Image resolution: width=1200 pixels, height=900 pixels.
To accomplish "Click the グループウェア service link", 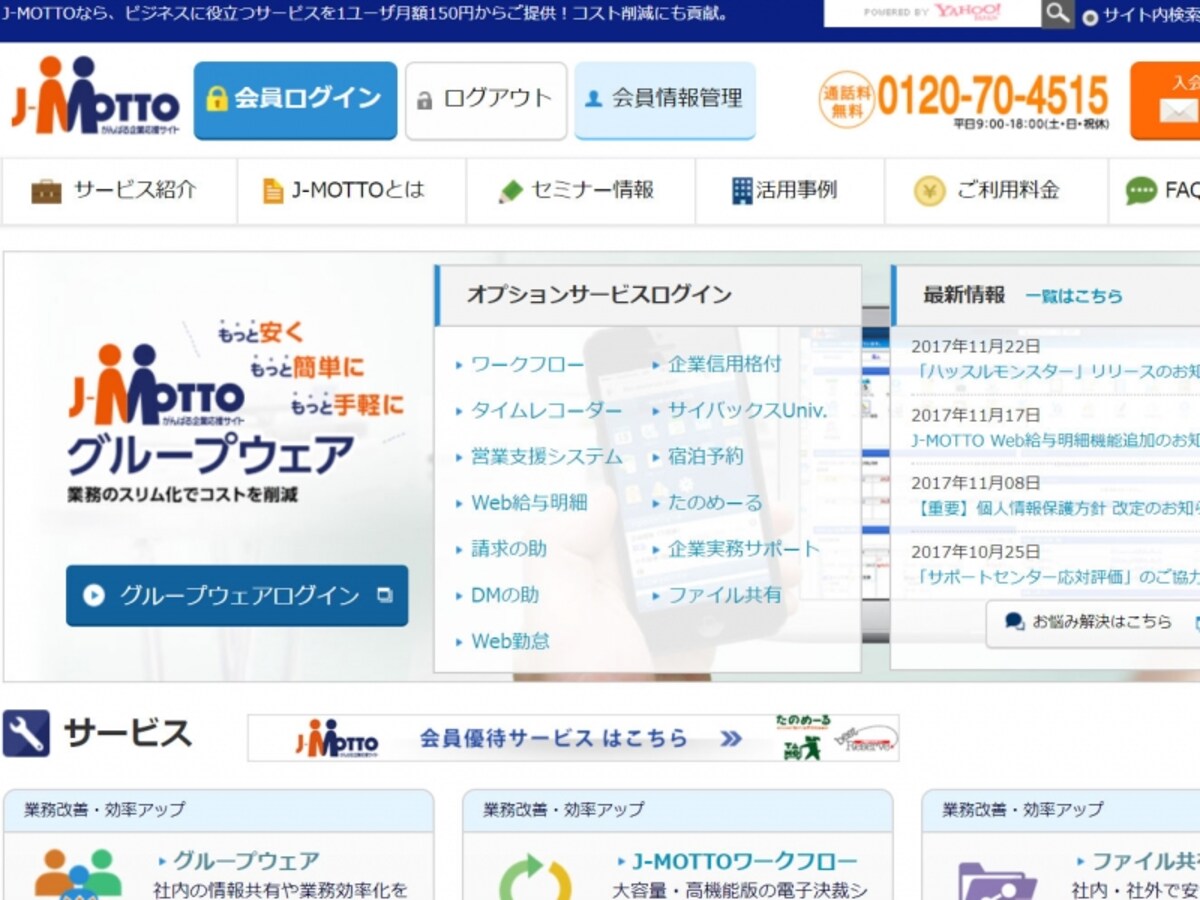I will tap(246, 861).
